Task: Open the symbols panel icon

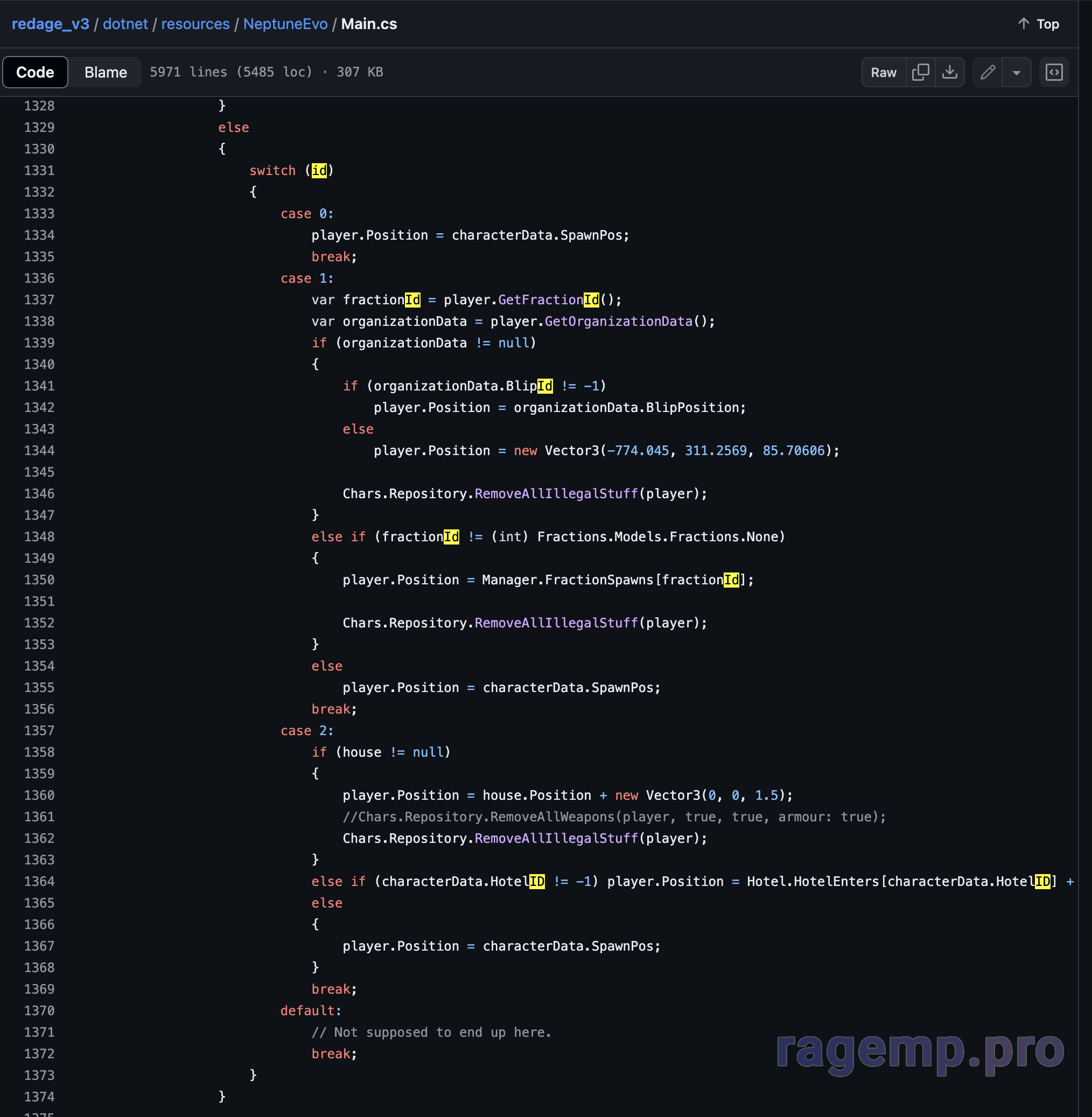Action: click(1054, 72)
